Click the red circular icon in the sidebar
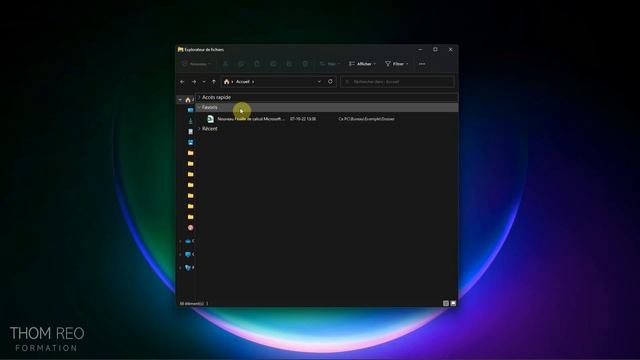Screen dimensions: 640x360 coord(191,228)
